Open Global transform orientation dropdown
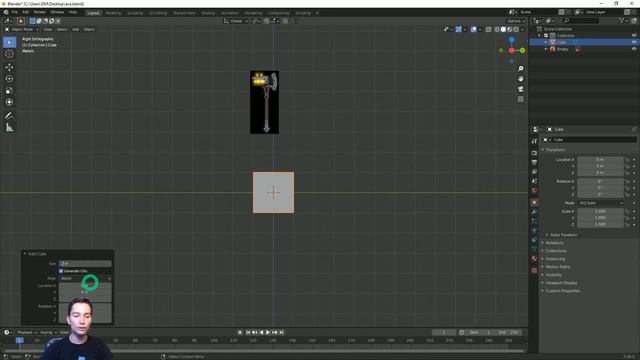 coord(236,21)
